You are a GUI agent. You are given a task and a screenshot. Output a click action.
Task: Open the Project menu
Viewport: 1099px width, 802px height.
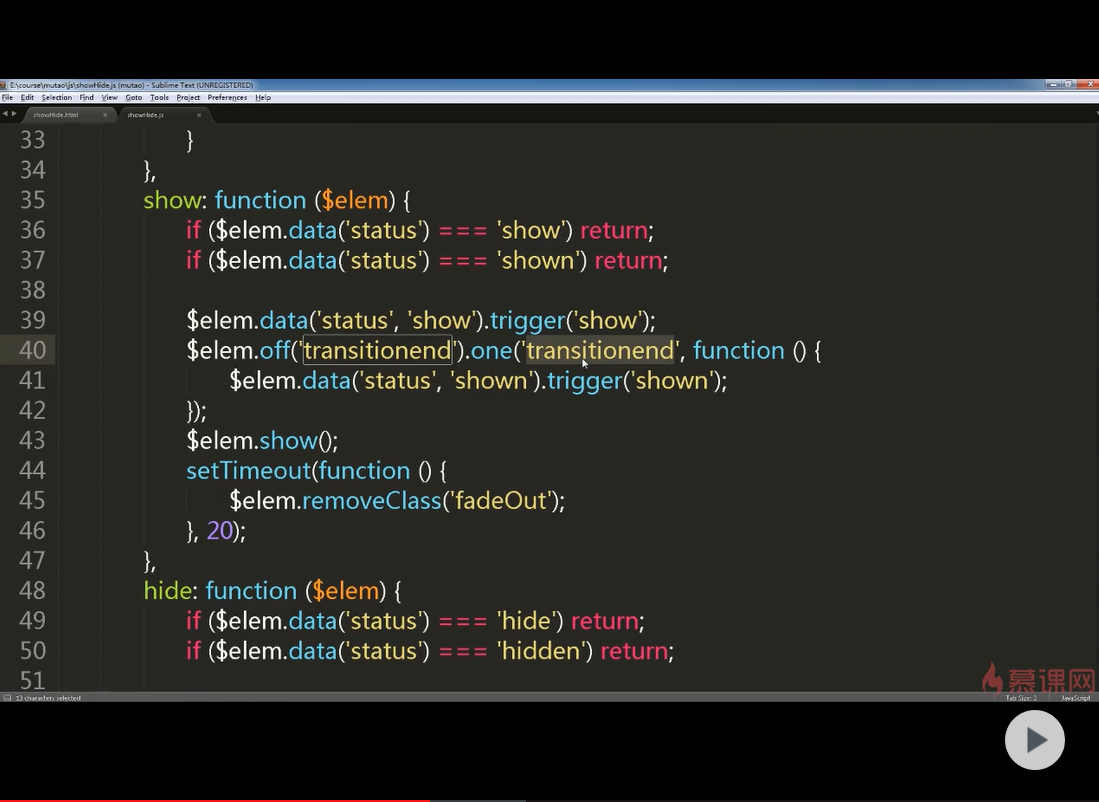188,97
